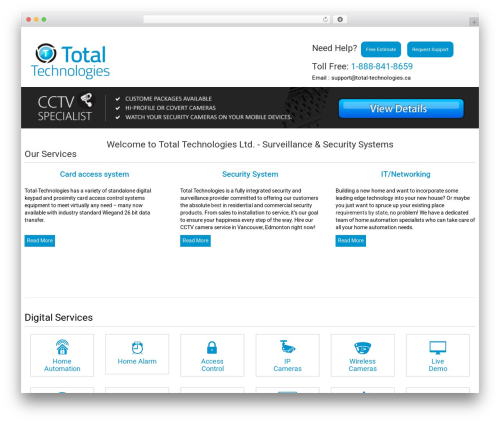Open the IT/Networking heading link
Image resolution: width=500 pixels, height=423 pixels.
tap(405, 174)
